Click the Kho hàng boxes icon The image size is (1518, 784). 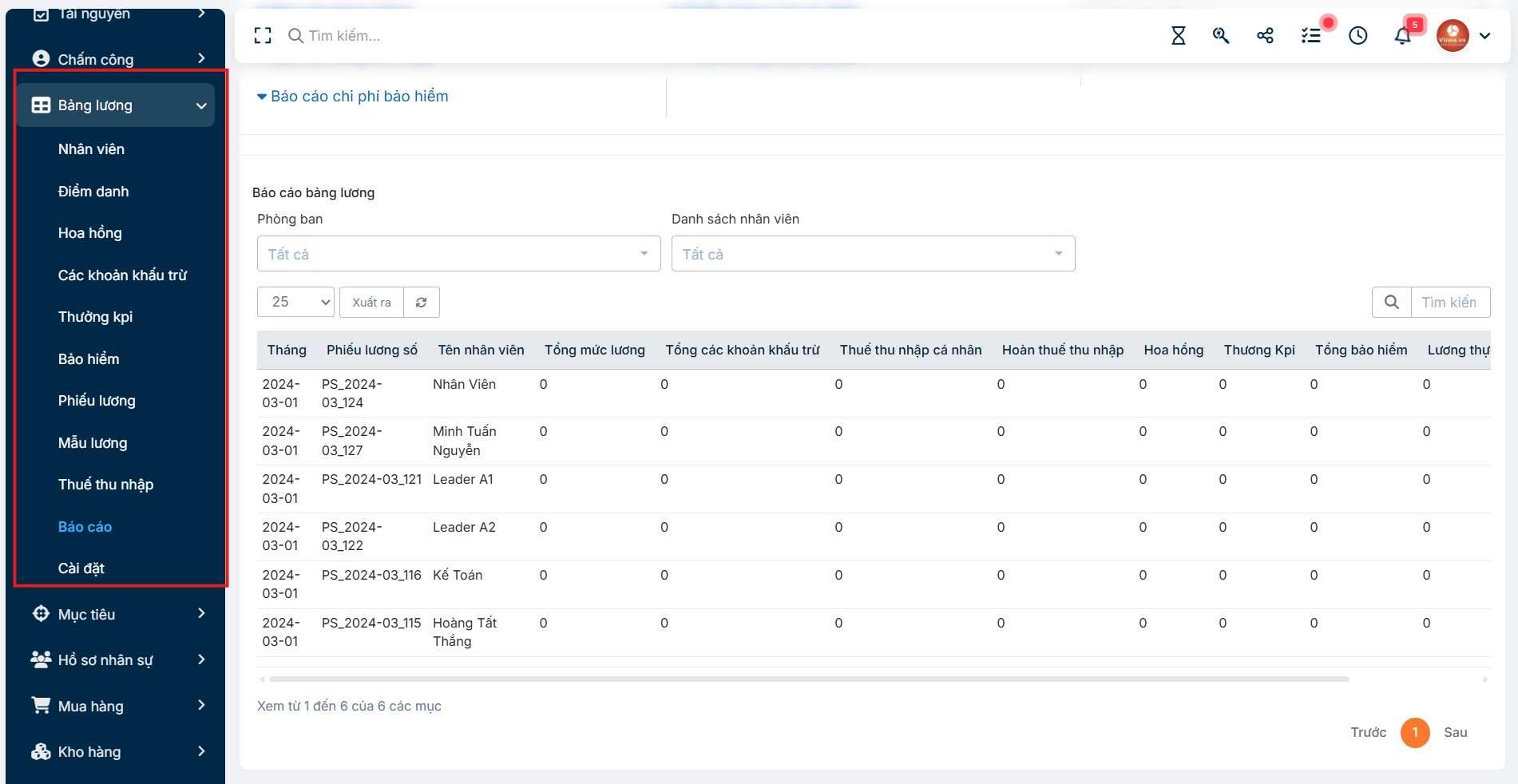pos(41,751)
